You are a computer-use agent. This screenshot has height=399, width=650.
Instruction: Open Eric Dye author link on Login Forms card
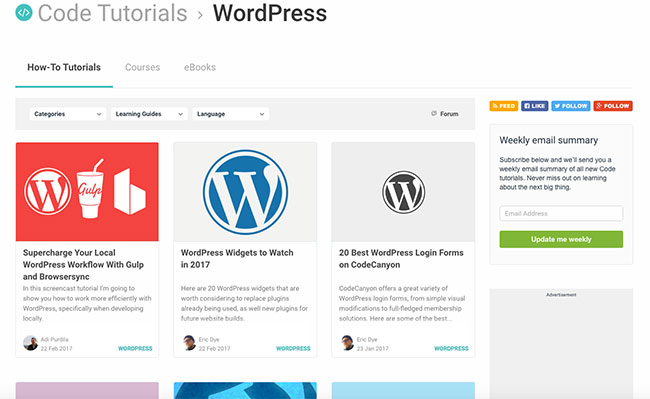(367, 339)
